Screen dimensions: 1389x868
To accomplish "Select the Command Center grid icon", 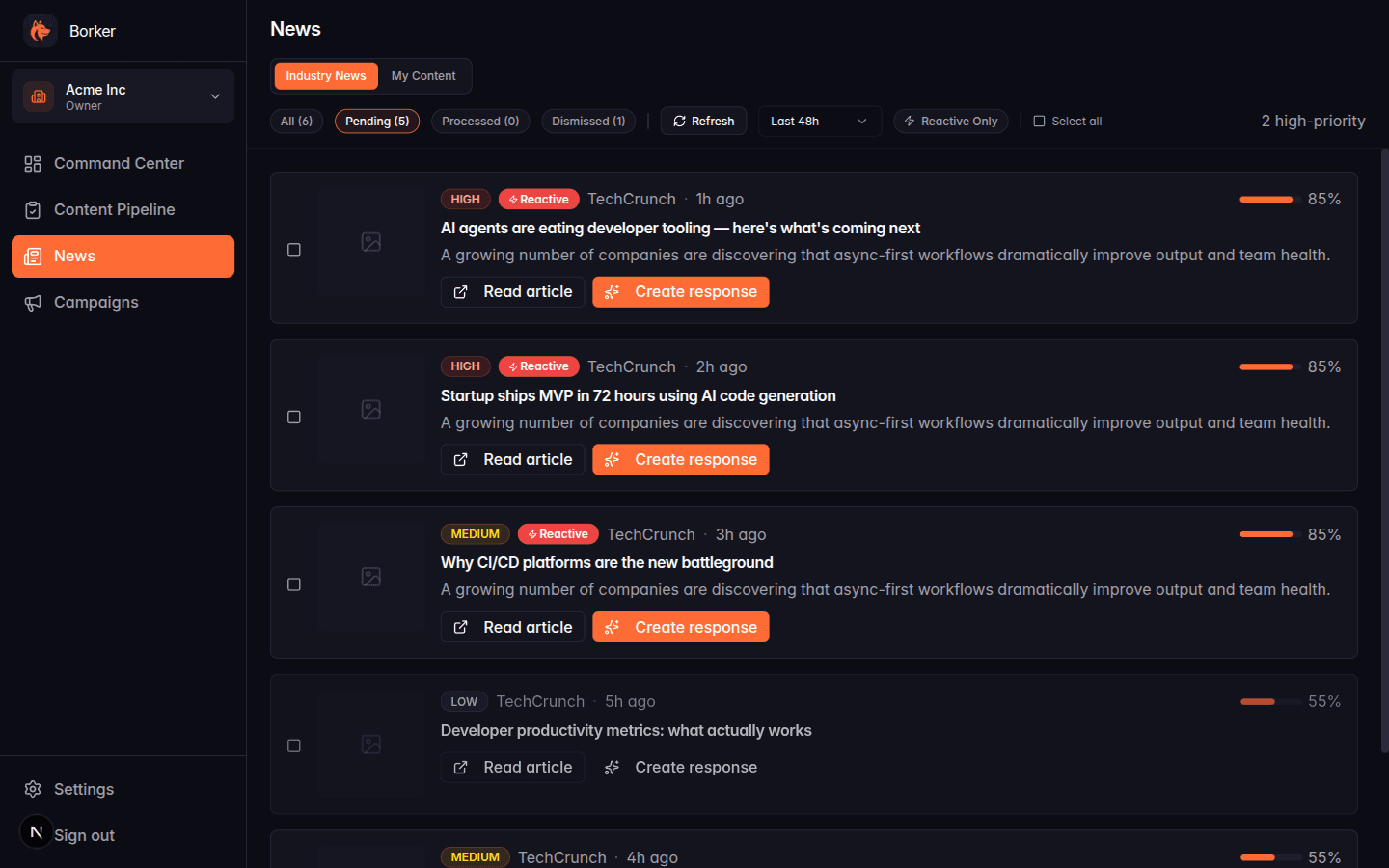I will pos(31,163).
